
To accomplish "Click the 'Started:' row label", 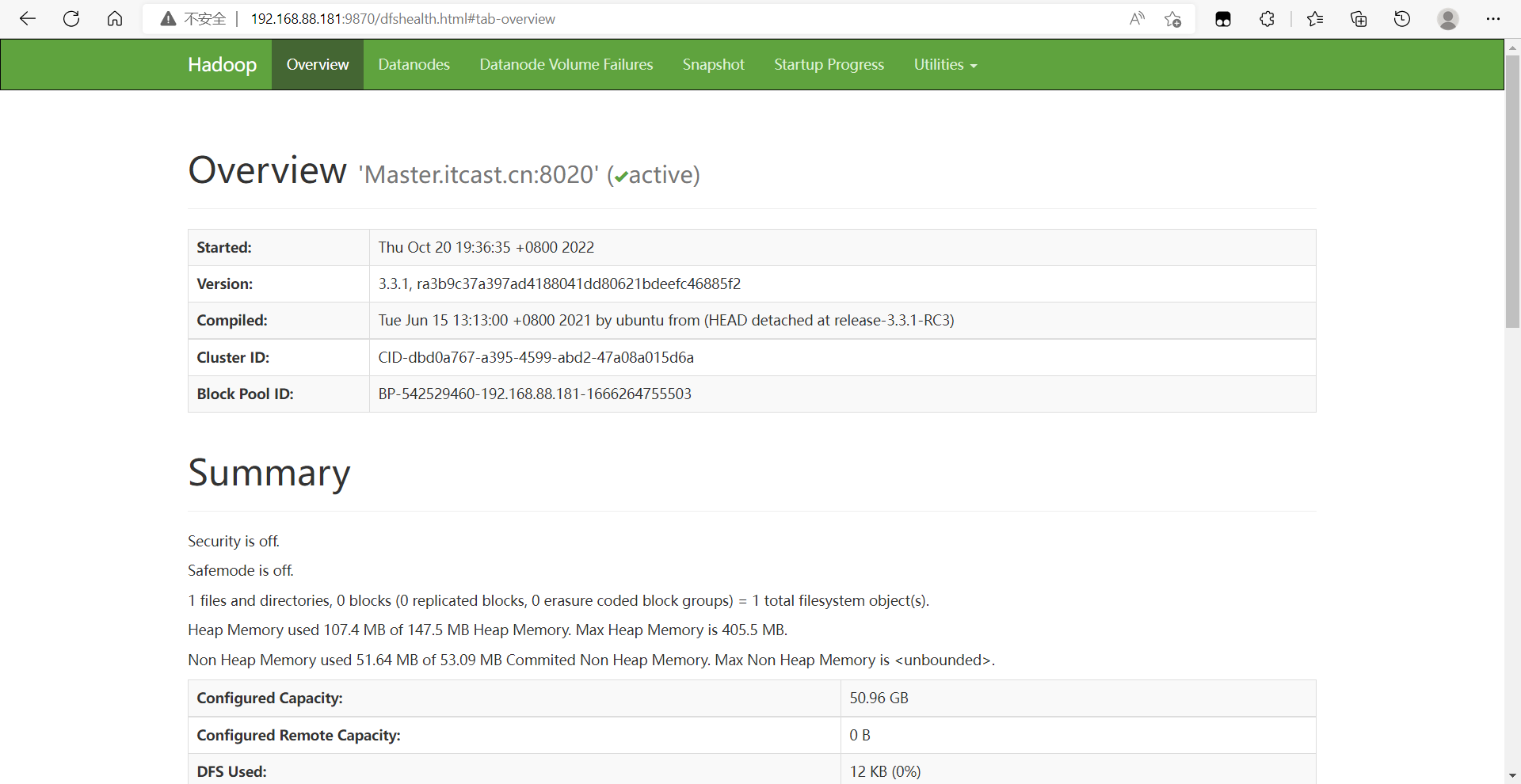I will [x=224, y=248].
